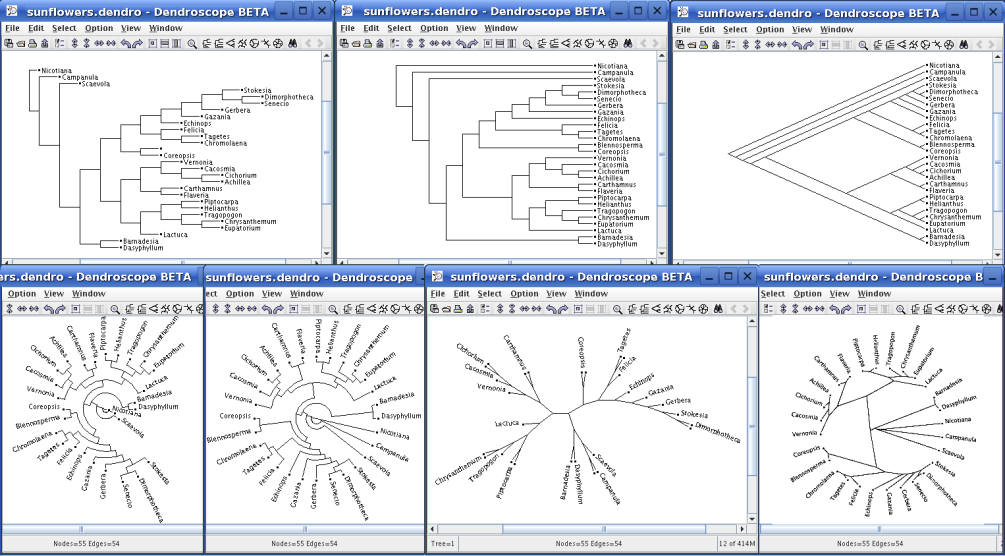Open the View menu in the radial phylogram window
Viewport: 1005px width, 556px height.
tap(556, 294)
